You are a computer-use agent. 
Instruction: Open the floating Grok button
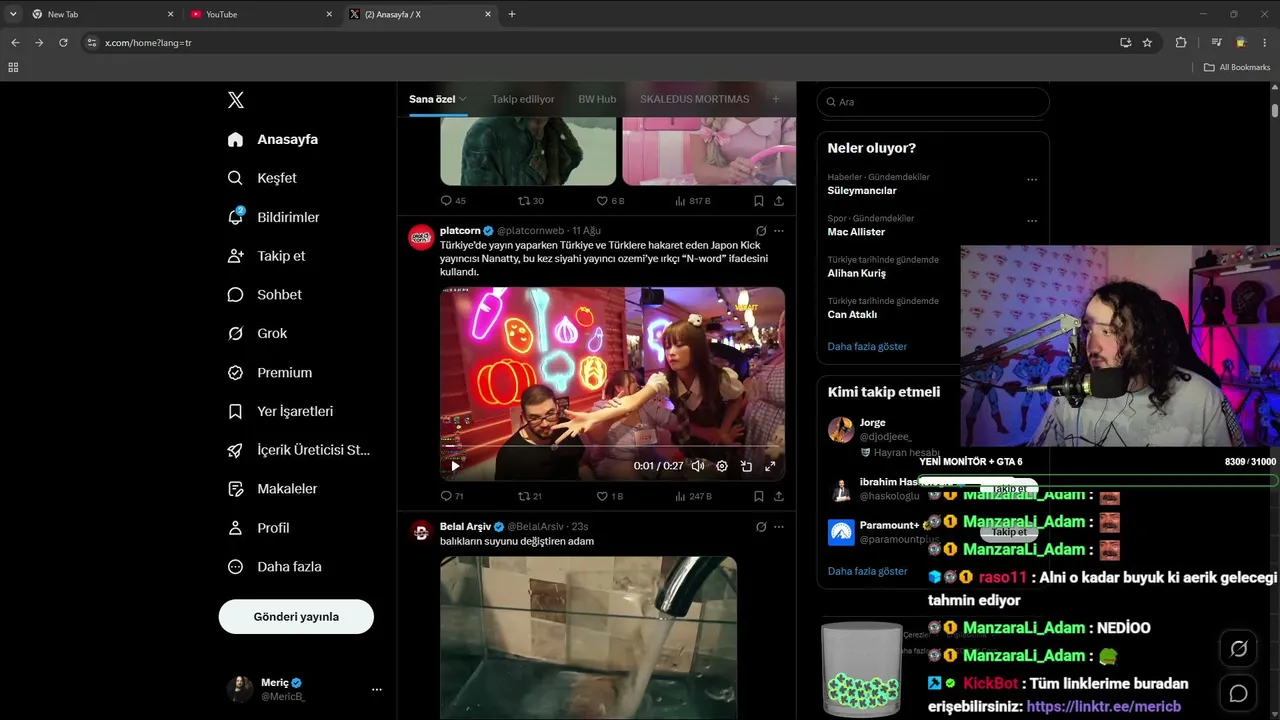click(x=1238, y=649)
